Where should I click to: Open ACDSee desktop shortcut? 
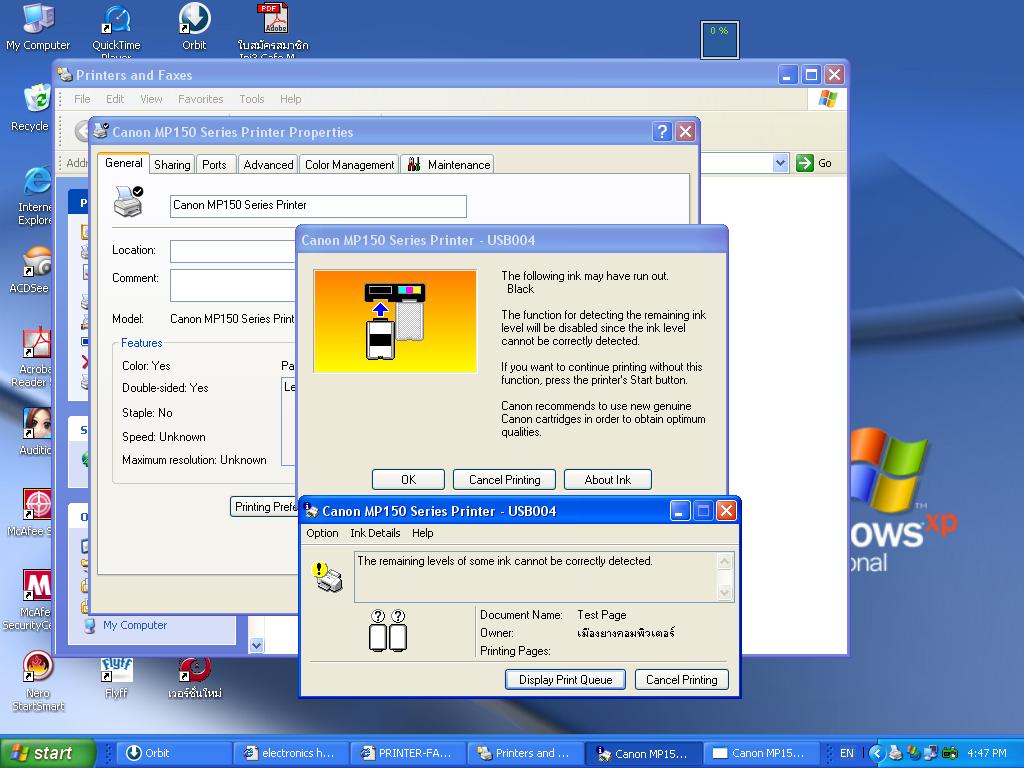[31, 270]
